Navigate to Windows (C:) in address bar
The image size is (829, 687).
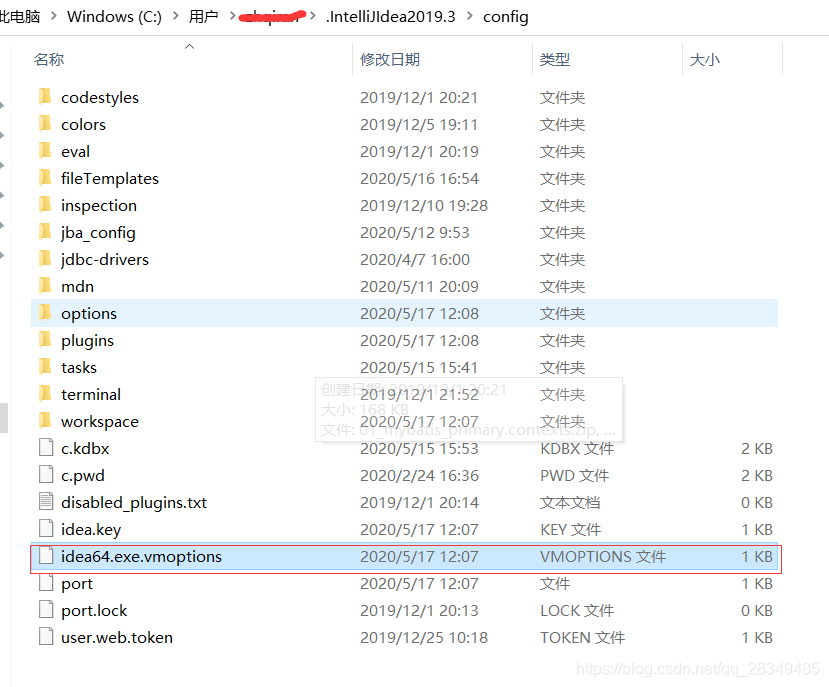pos(114,17)
